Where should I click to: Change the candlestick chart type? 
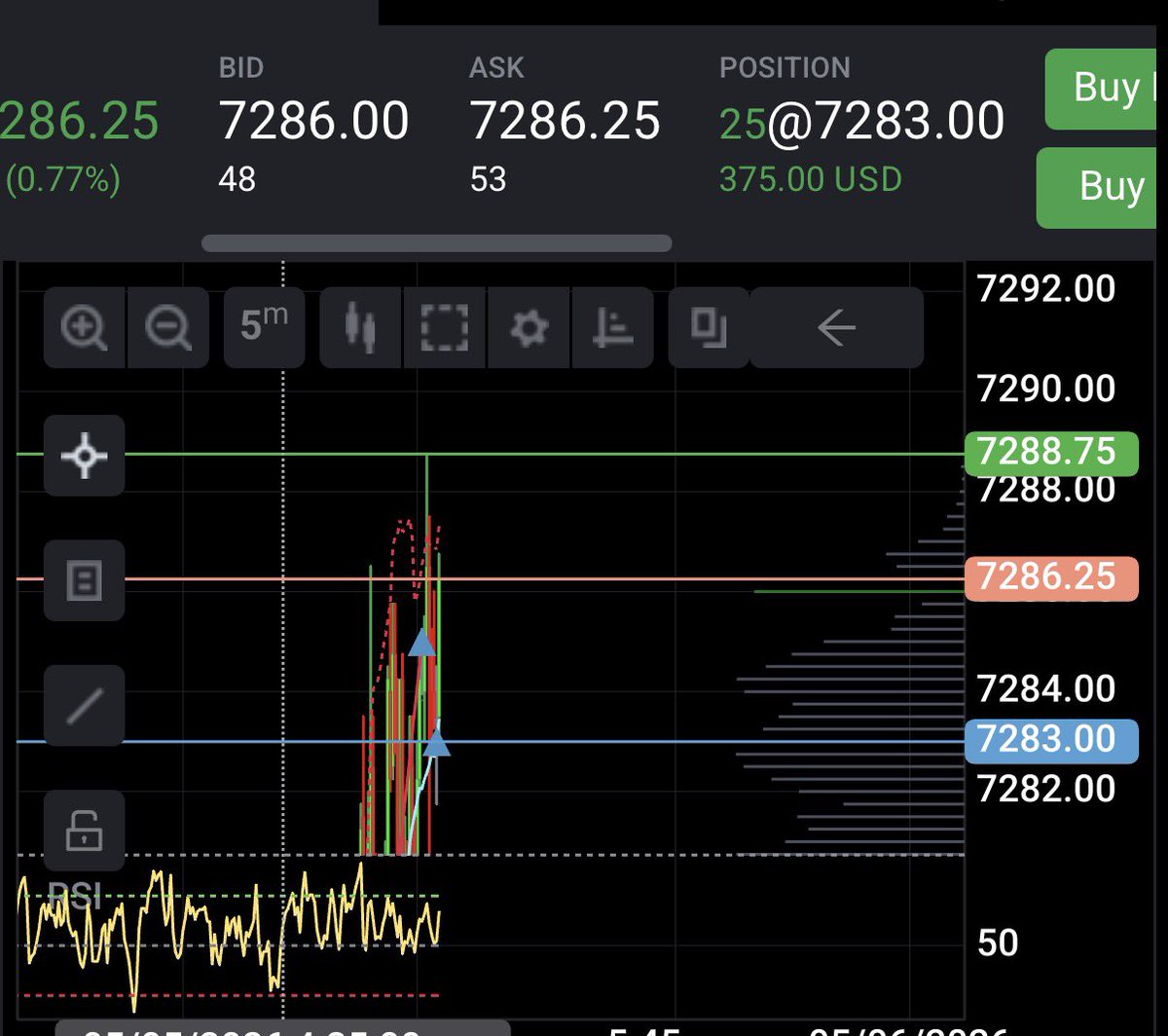point(361,328)
